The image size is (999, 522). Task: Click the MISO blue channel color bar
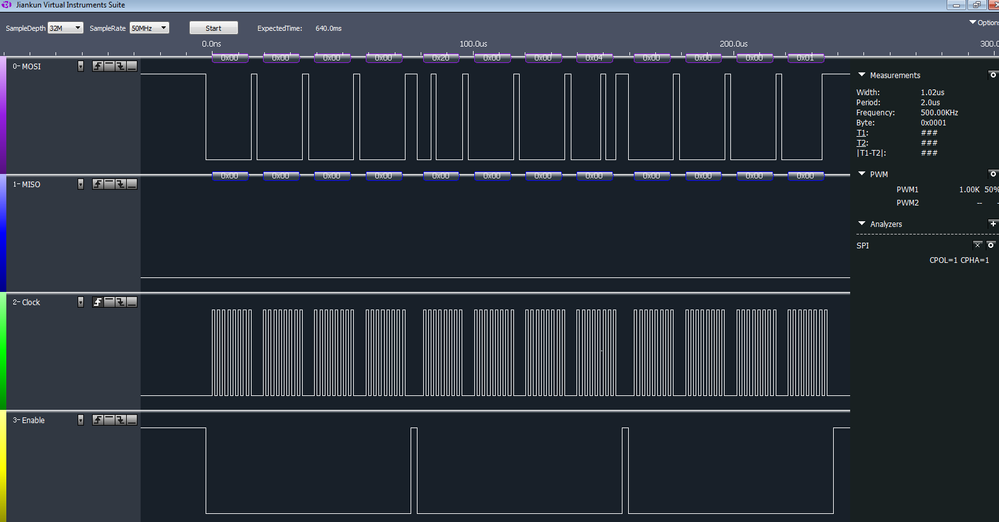tap(3, 233)
